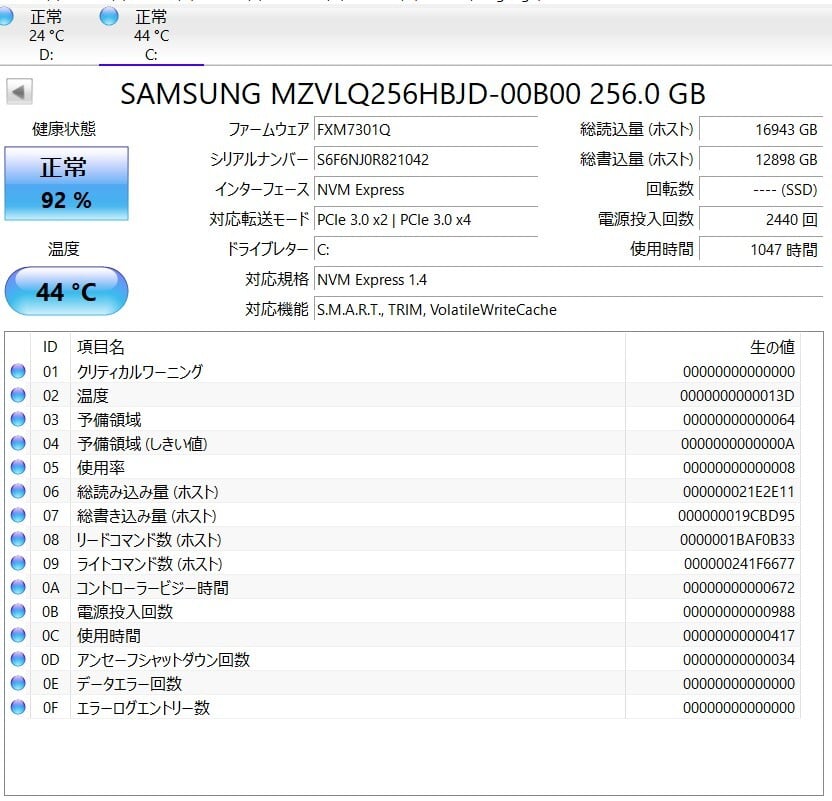Click the 生の値 column header

pyautogui.click(x=771, y=347)
